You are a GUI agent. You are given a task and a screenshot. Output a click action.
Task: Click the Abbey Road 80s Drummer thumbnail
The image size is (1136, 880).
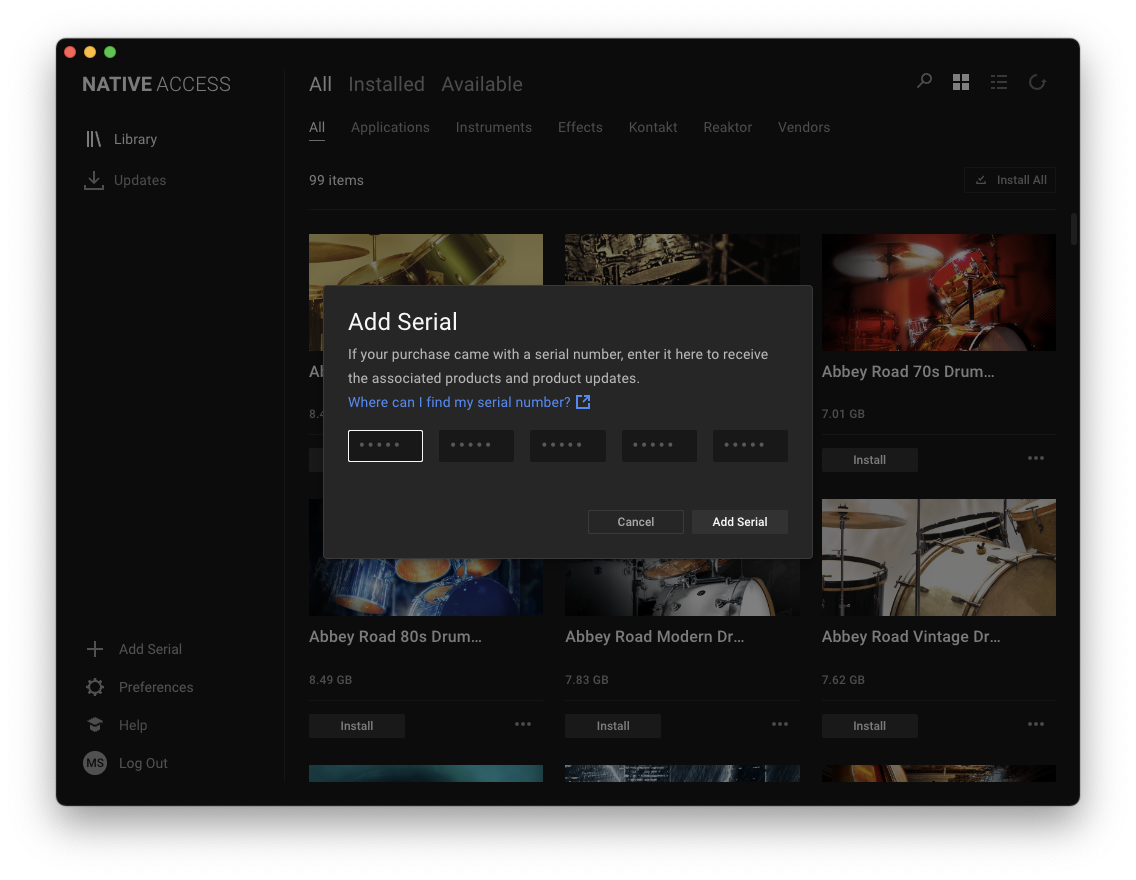point(426,587)
